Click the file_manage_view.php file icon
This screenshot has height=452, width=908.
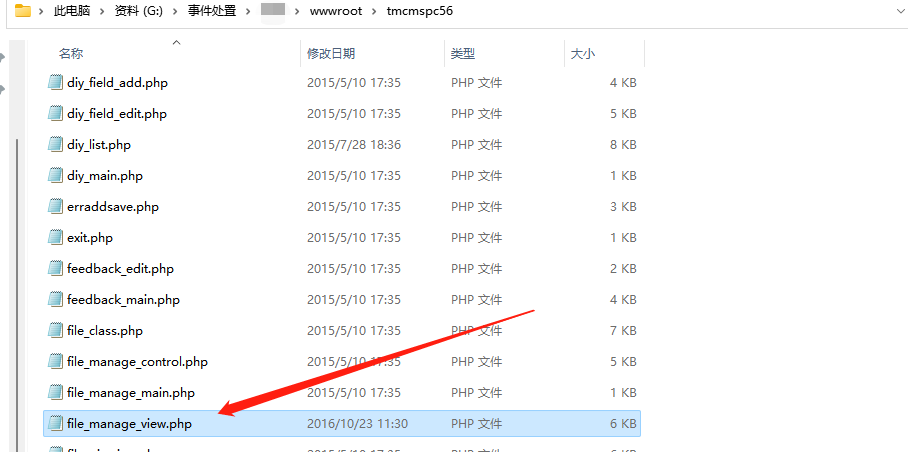[56, 424]
